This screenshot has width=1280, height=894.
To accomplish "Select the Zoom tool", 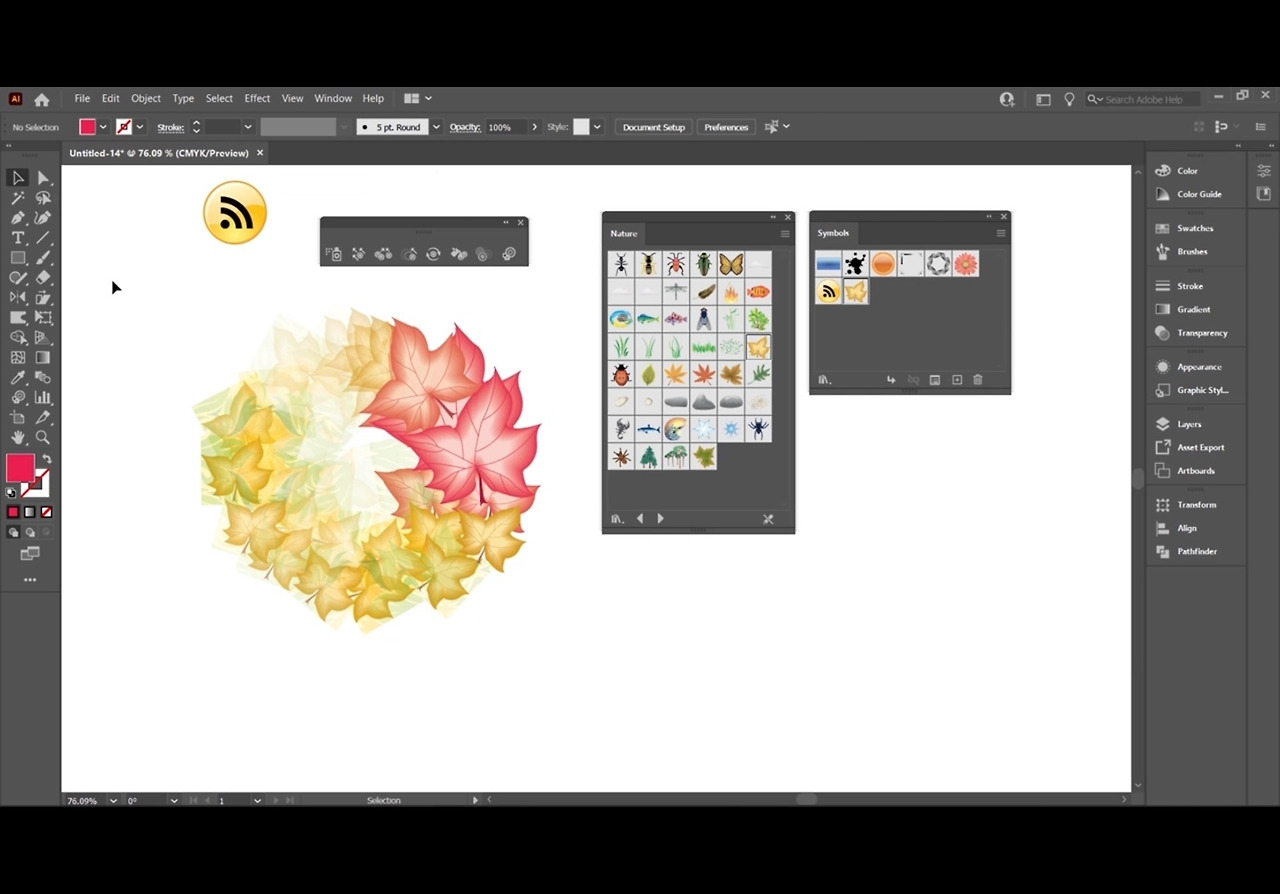I will tap(43, 437).
